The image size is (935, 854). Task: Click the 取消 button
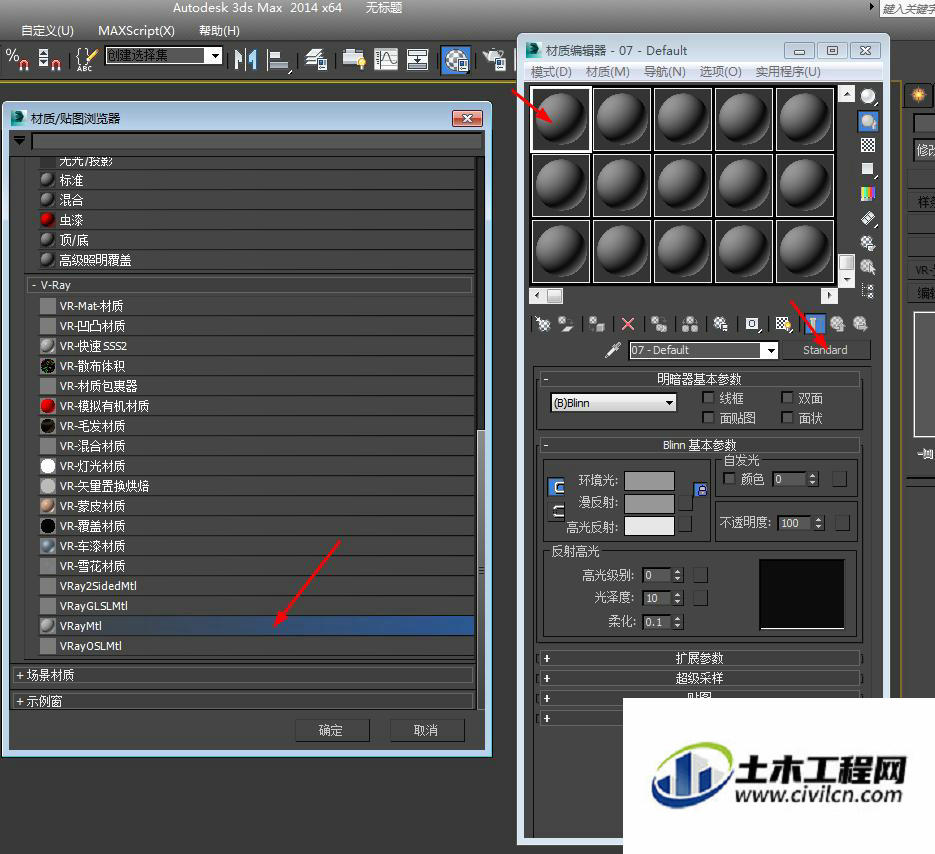[x=427, y=730]
